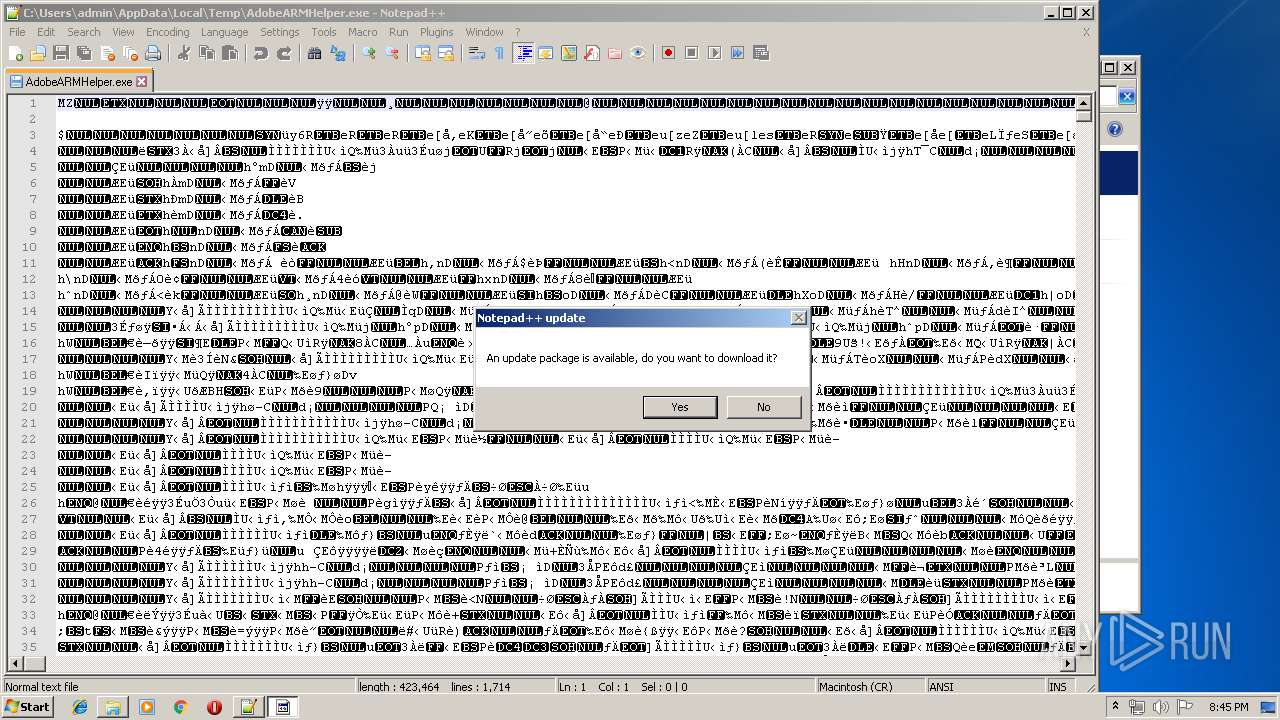
Task: Open Folder as Workspace icon
Action: pos(614,53)
